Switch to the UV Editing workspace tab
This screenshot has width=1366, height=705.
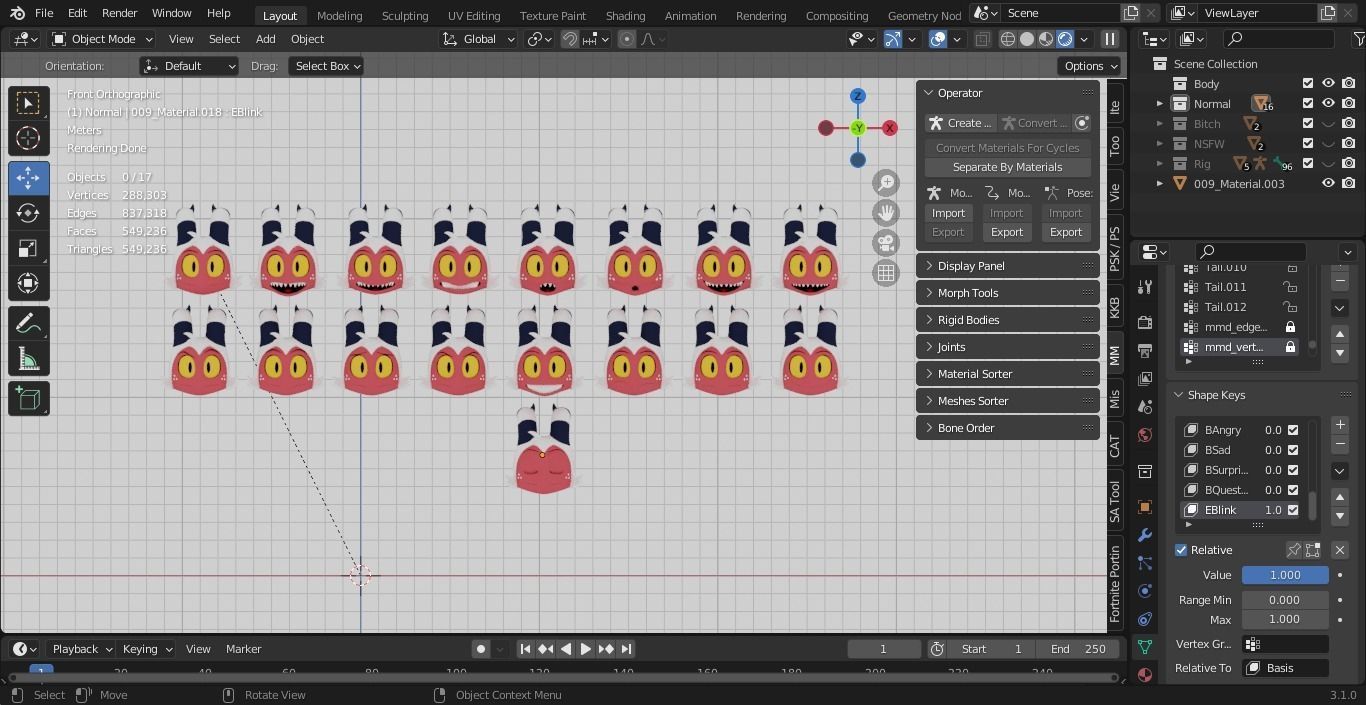point(474,15)
